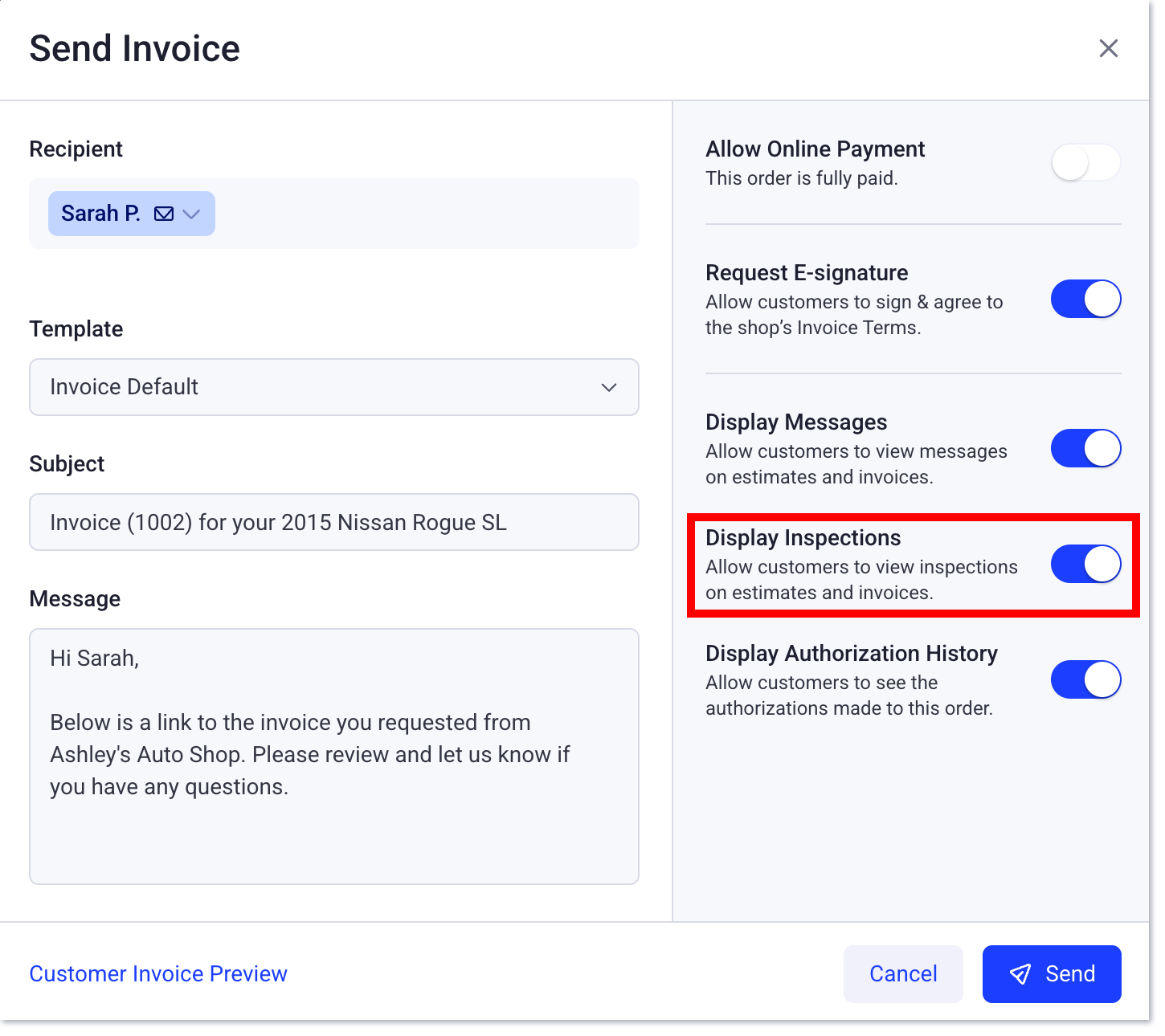
Task: Click the chevron in the Invoice Default selector
Action: (609, 387)
